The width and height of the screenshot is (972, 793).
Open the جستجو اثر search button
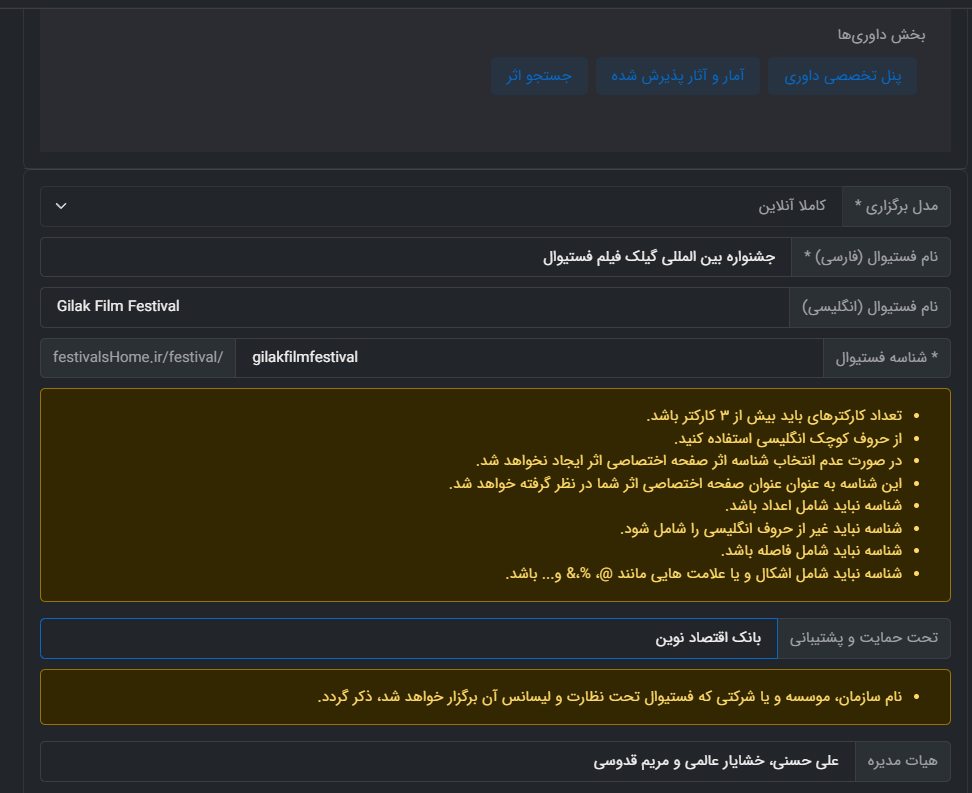click(x=539, y=77)
